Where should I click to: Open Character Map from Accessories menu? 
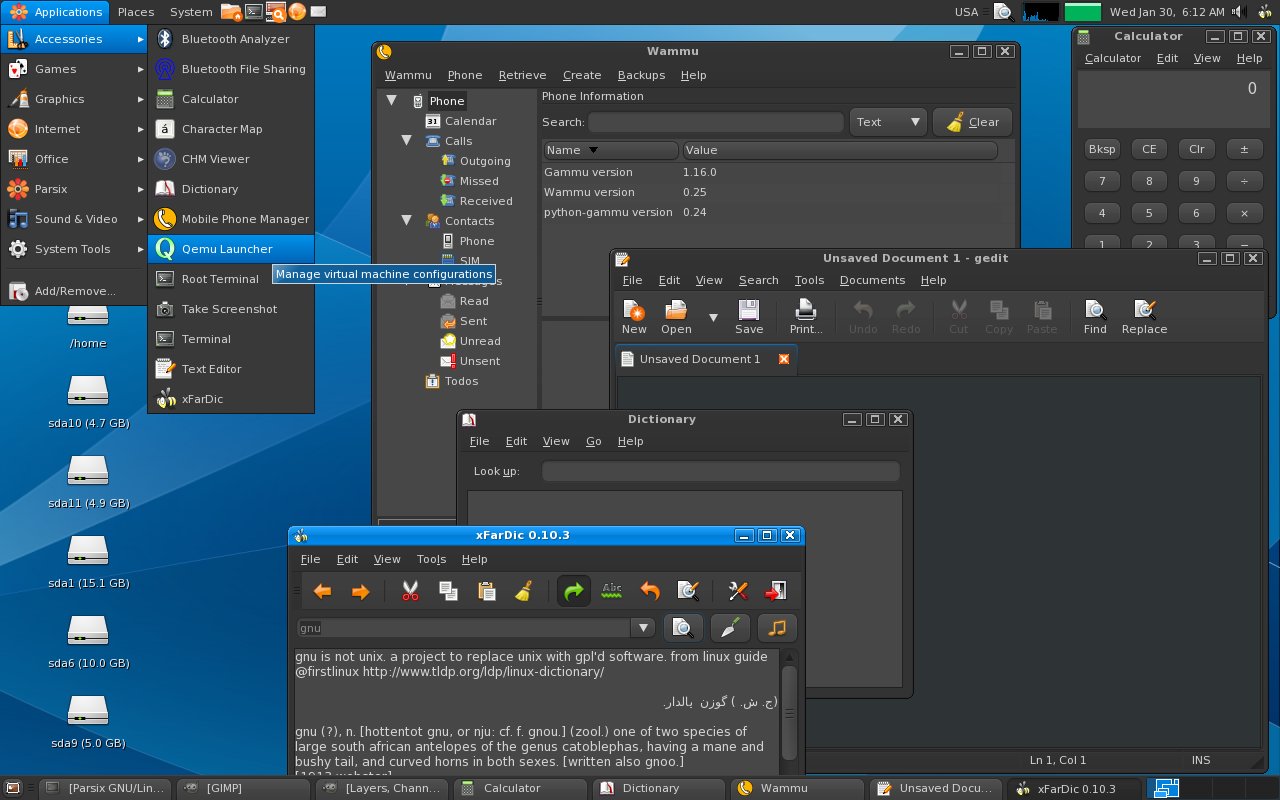(231, 129)
